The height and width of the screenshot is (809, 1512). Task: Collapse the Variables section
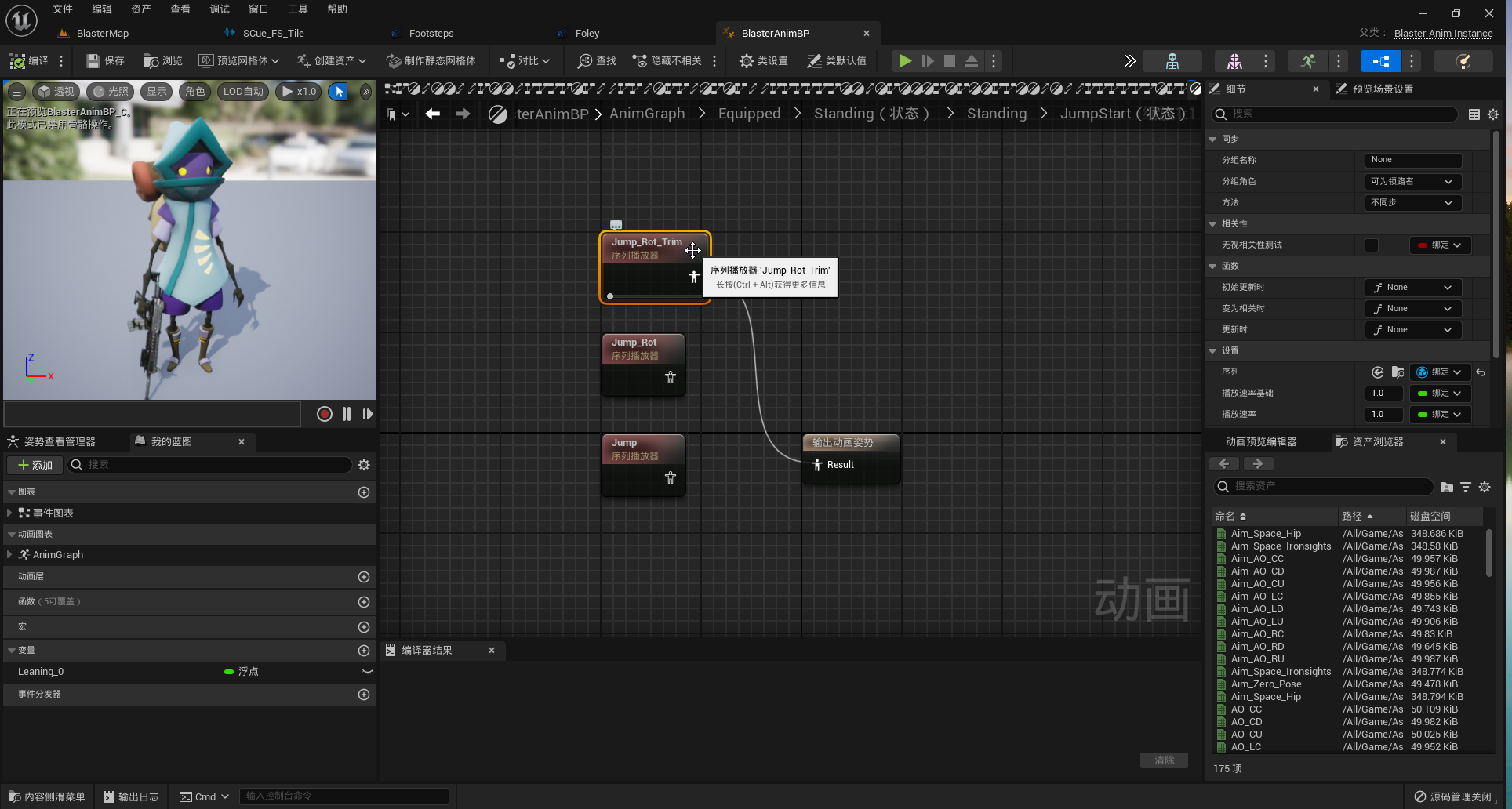[x=12, y=651]
